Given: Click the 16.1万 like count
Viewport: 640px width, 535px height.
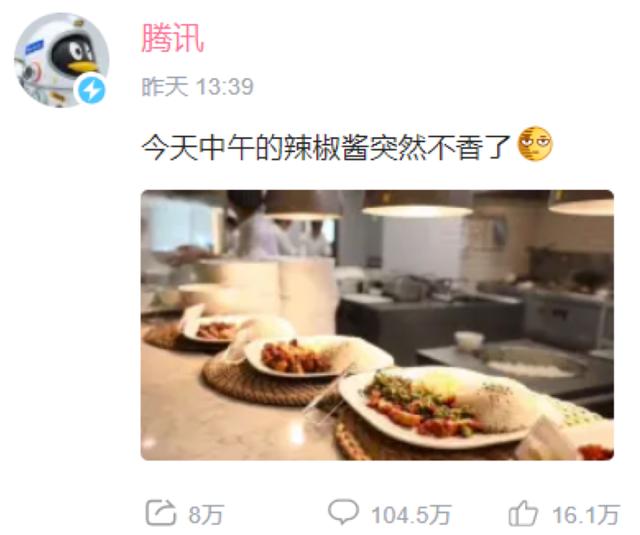Looking at the screenshot, I should 586,514.
